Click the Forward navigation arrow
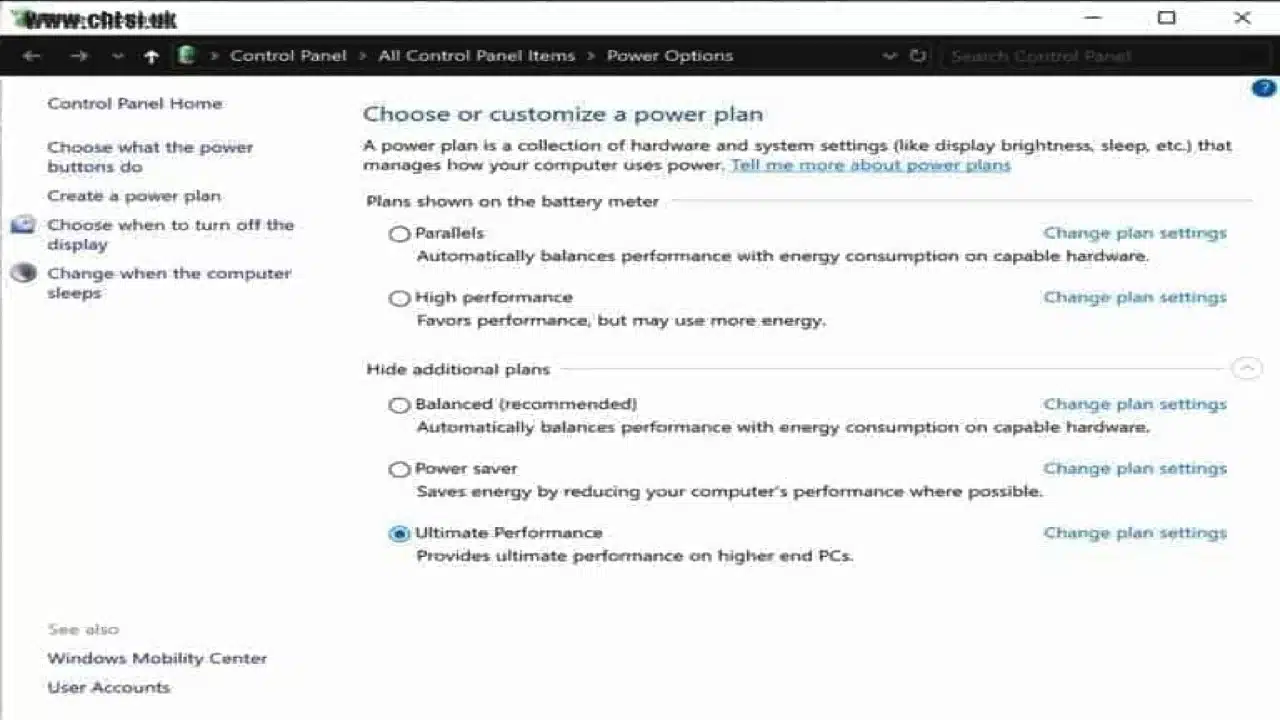 click(x=78, y=56)
